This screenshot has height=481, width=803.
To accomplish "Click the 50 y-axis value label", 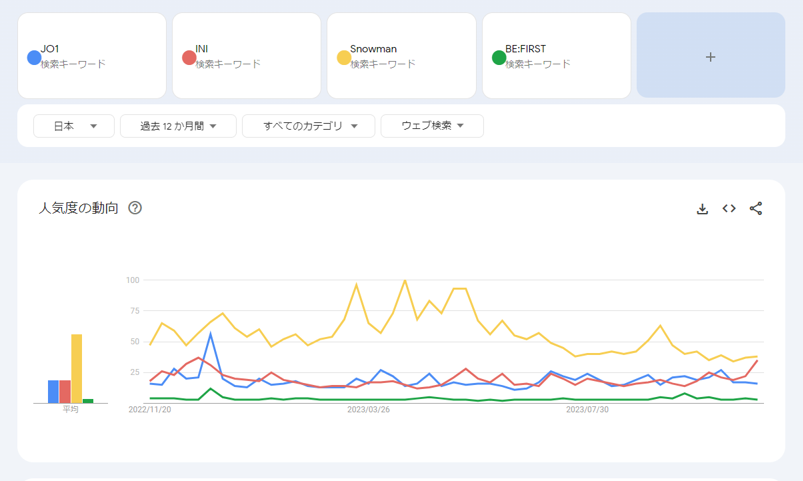I will [135, 342].
